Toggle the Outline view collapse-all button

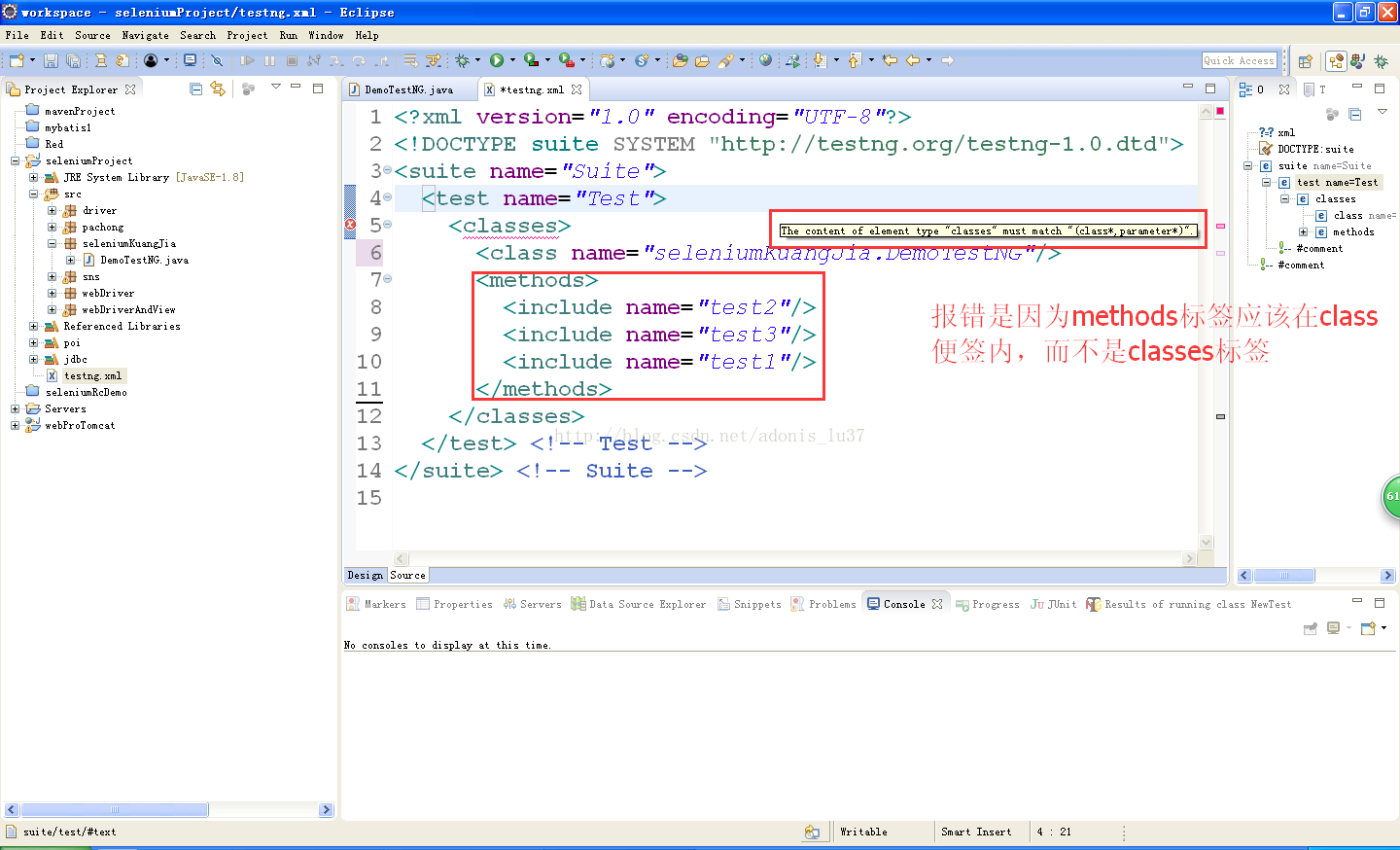click(x=1354, y=115)
